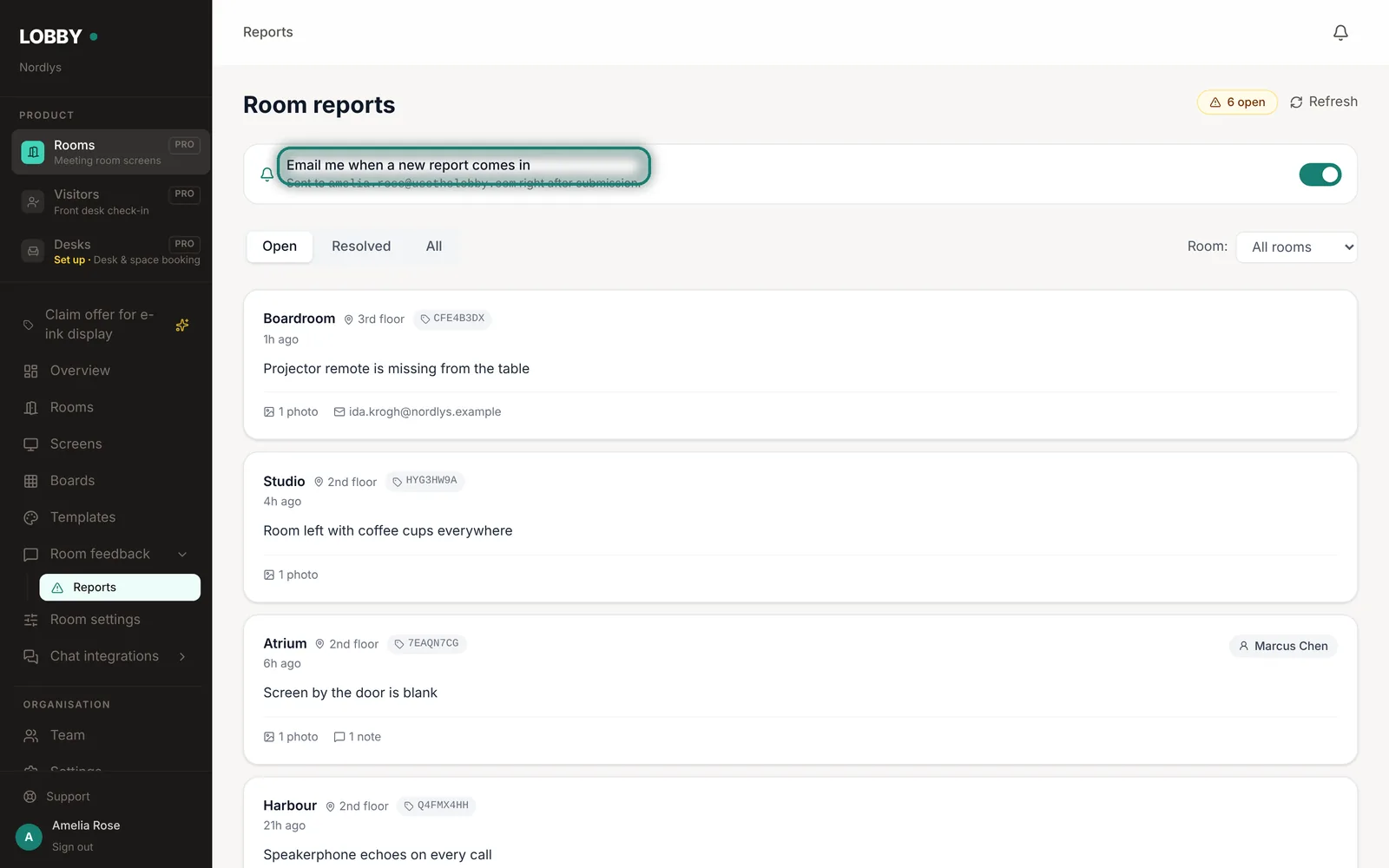Open Boards page
This screenshot has width=1389, height=868.
73,481
